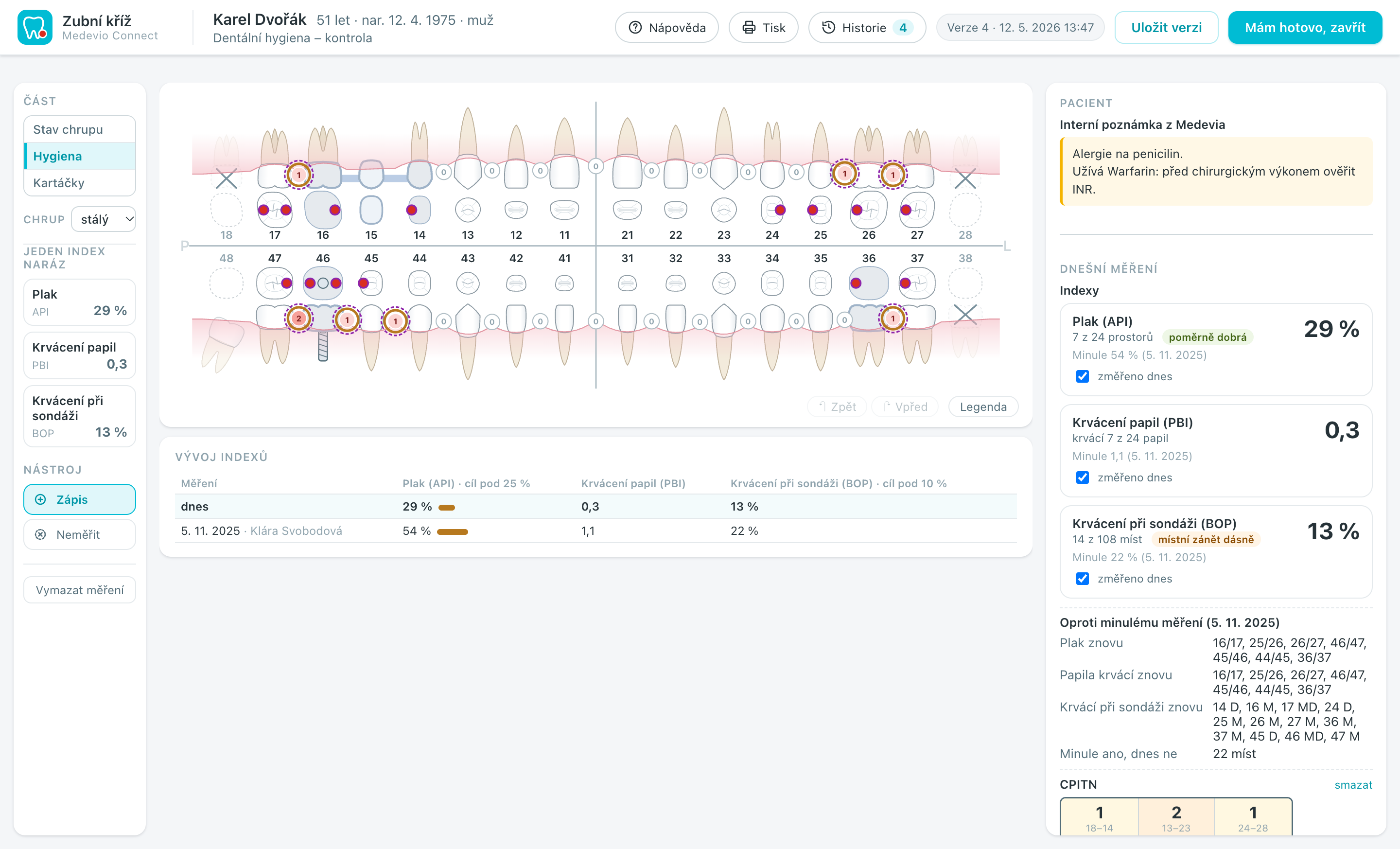Screen dimensions: 1400x849
Task: Switch to Stav chrupu section
Action: click(80, 129)
